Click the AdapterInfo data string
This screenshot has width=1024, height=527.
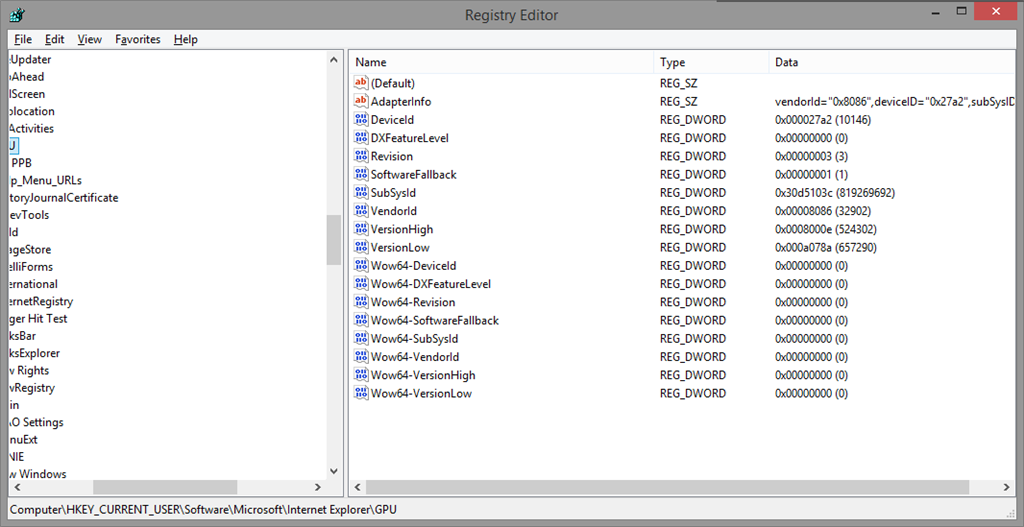click(x=895, y=102)
